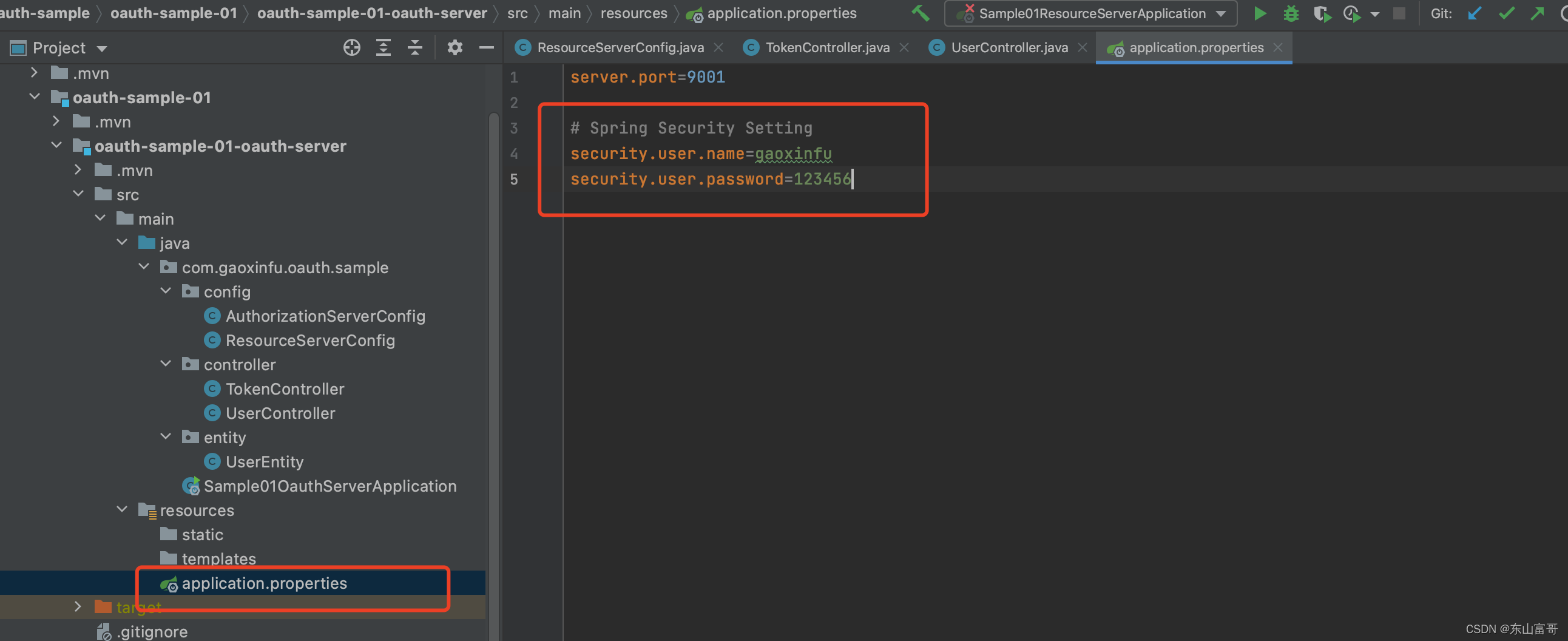The height and width of the screenshot is (641, 1568).
Task: Click the src breadcrumb
Action: (518, 13)
